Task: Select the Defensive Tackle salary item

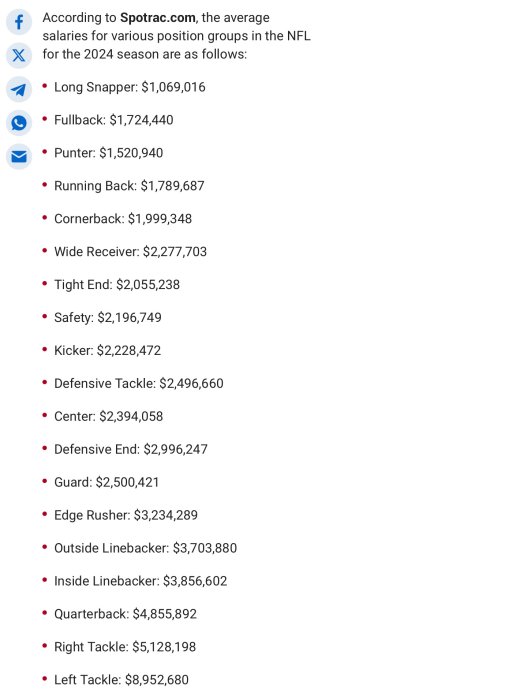Action: [x=138, y=383]
